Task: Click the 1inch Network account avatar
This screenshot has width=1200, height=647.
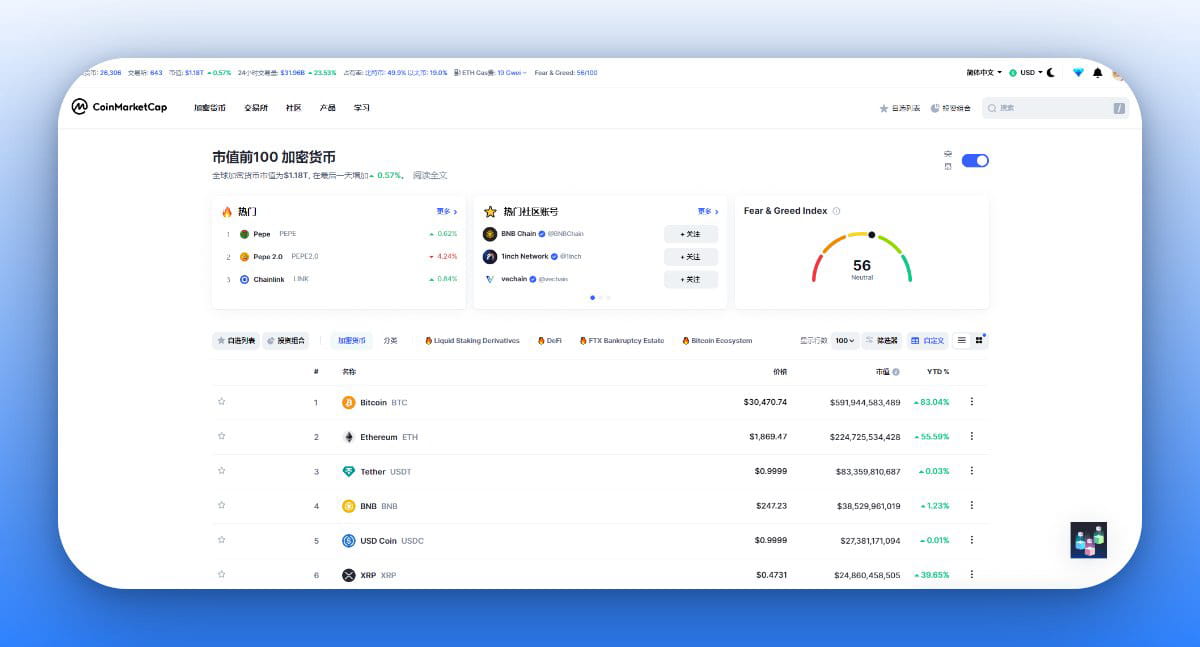Action: click(x=490, y=257)
